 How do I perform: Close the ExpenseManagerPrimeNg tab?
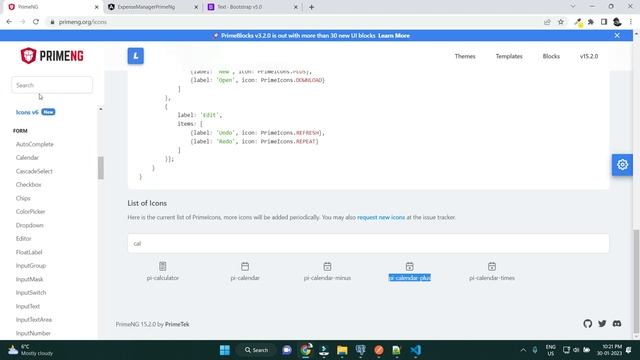(x=196, y=7)
